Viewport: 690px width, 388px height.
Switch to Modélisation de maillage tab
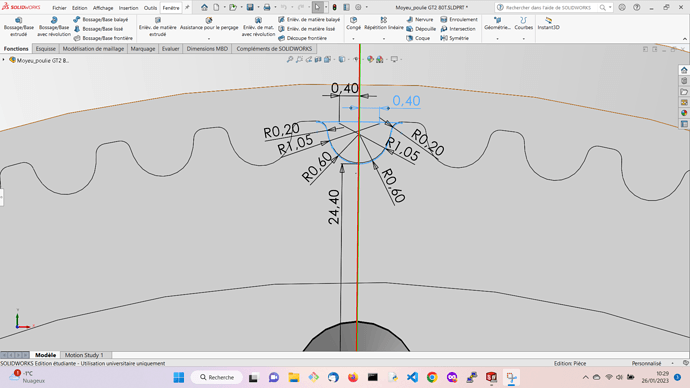pos(93,48)
